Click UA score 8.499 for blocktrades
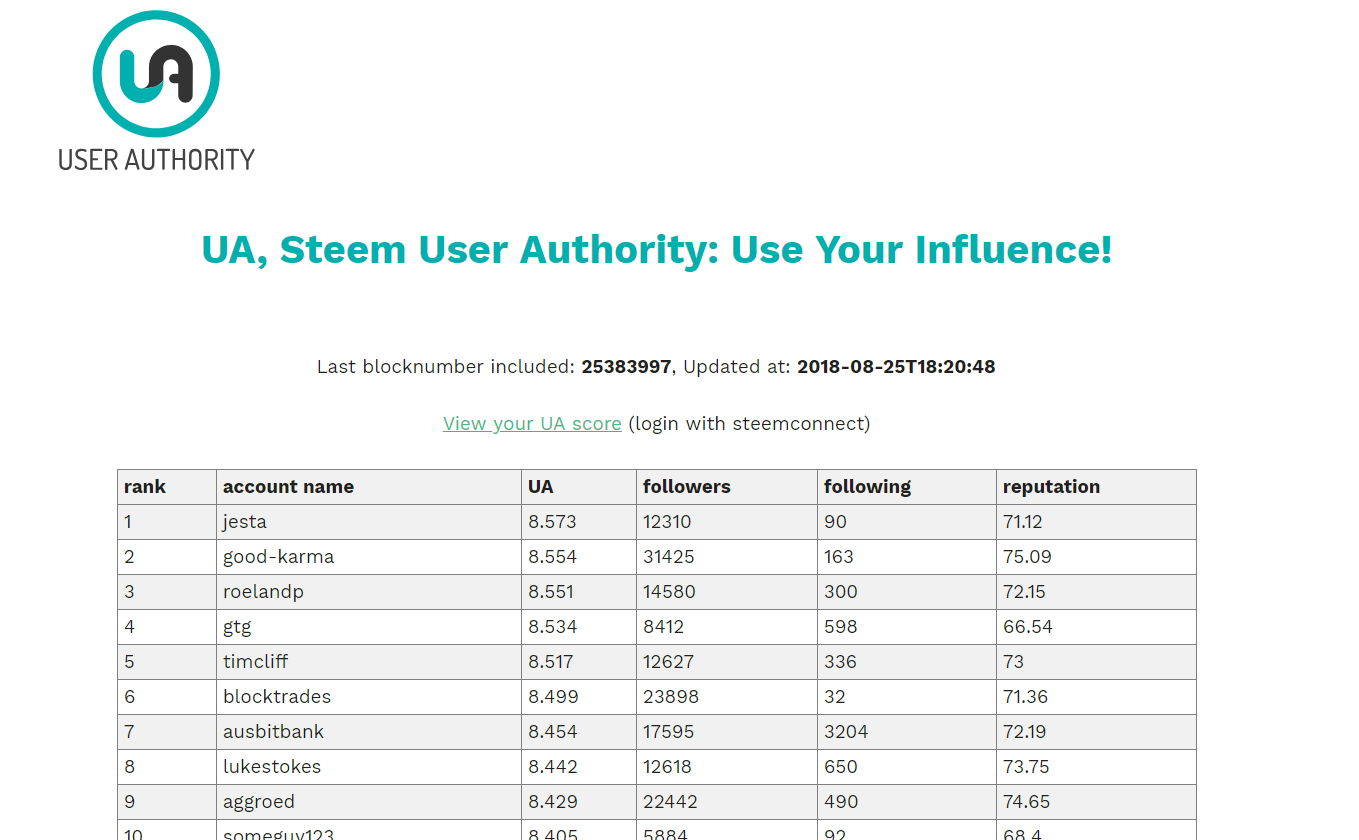Screen dimensions: 1359x840 (553, 697)
